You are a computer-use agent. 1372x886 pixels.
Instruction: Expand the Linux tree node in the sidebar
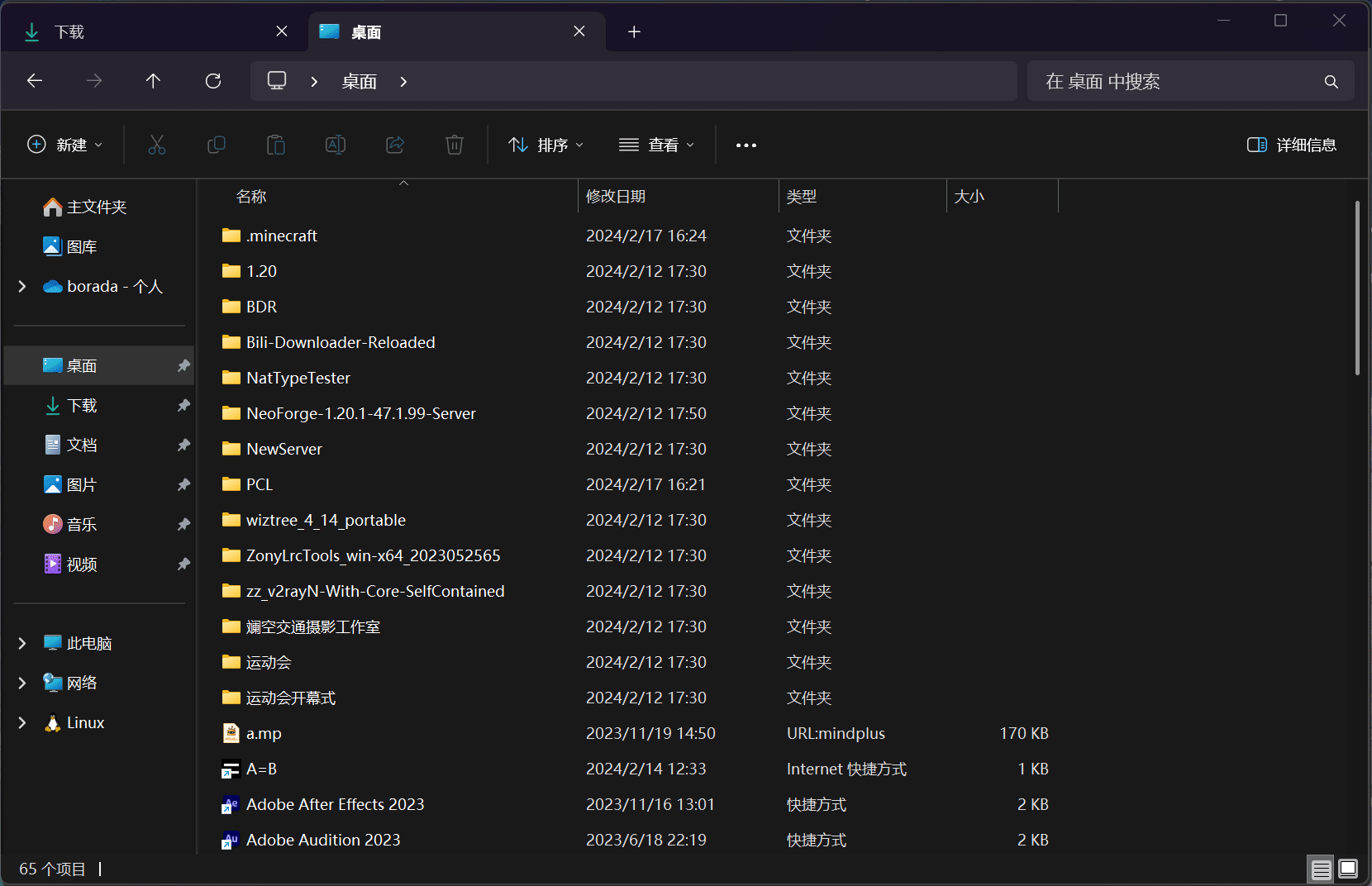tap(22, 722)
